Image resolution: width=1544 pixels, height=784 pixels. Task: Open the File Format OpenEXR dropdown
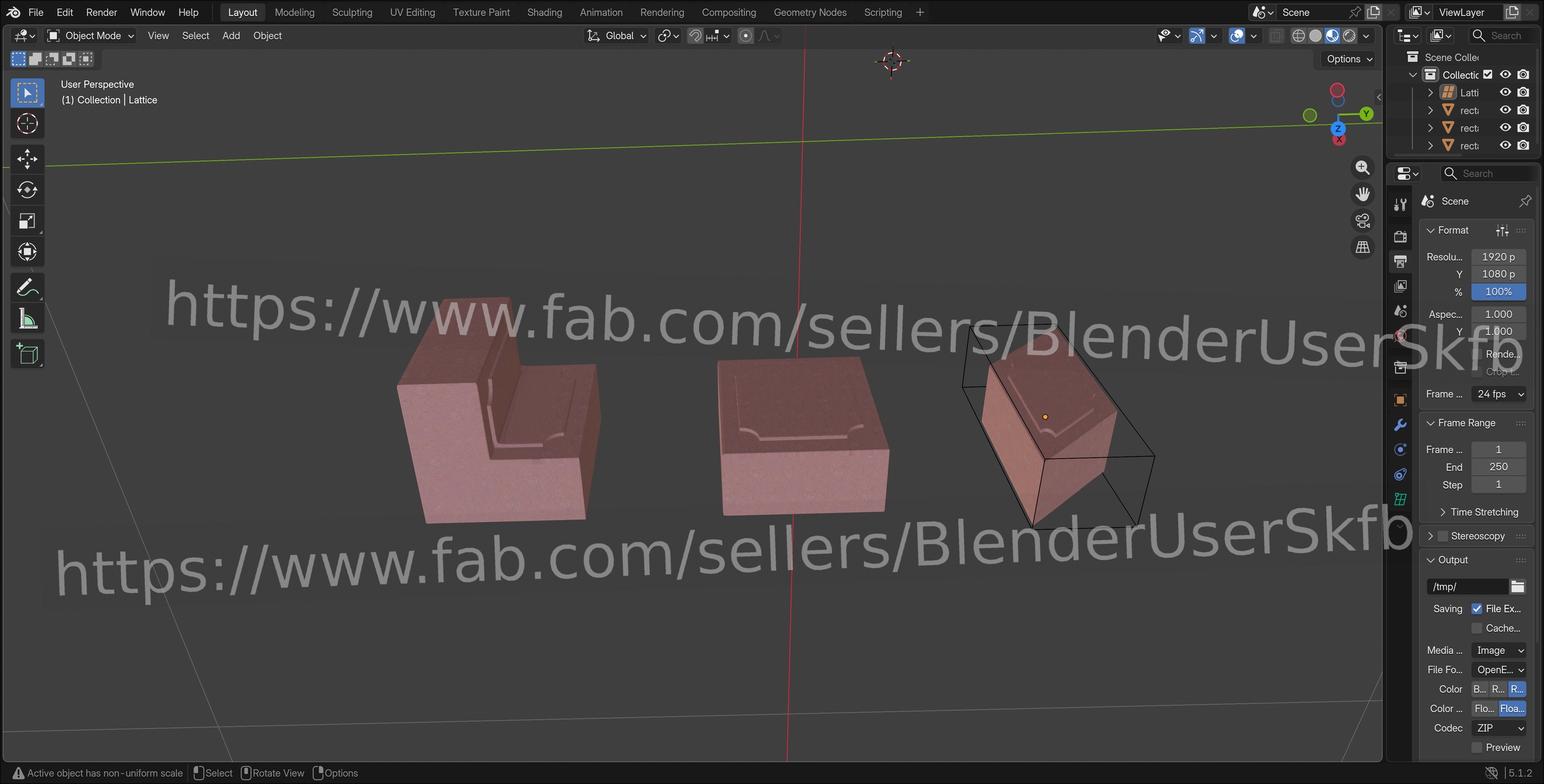pyautogui.click(x=1499, y=670)
